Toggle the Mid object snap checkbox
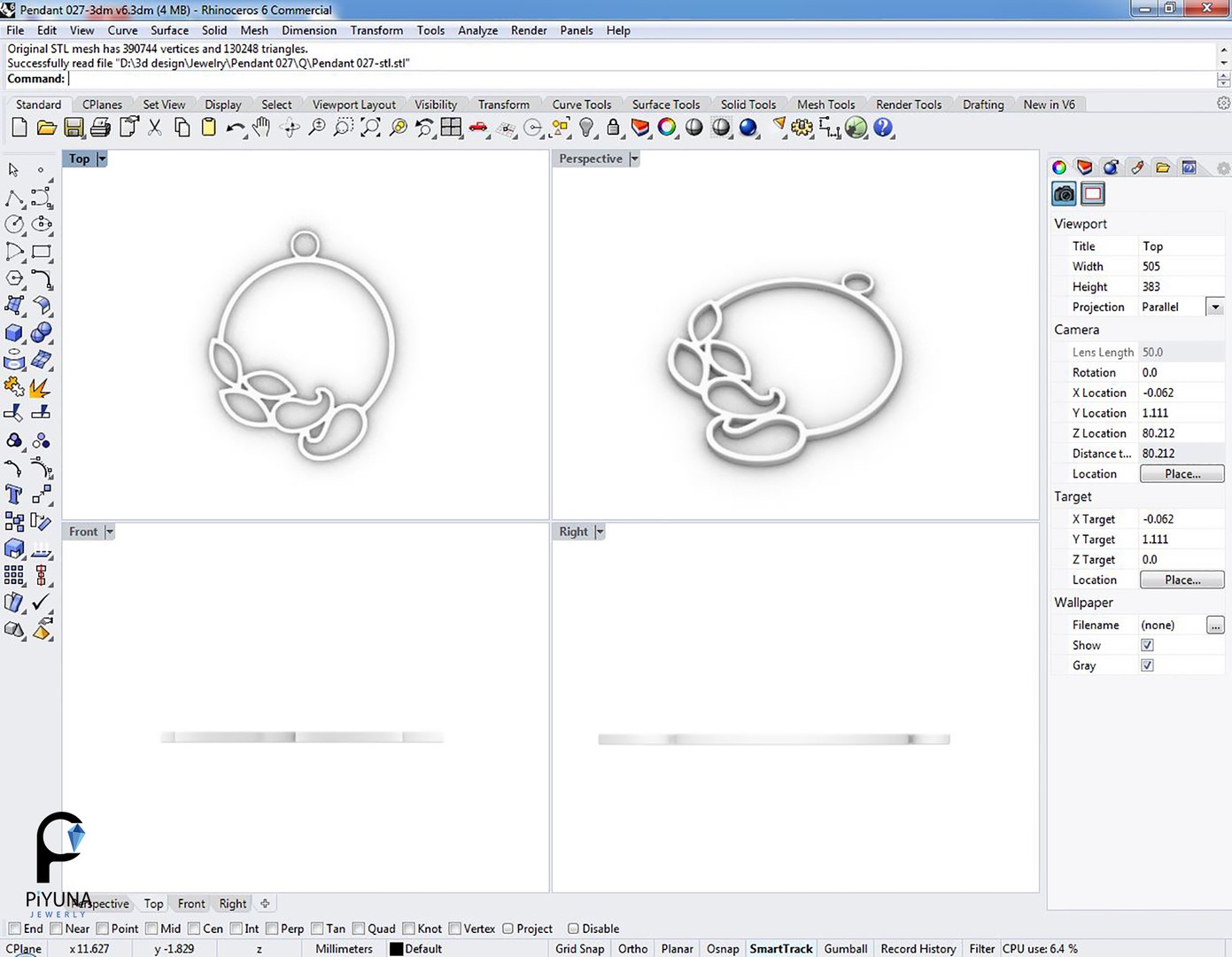Screen dimensions: 1232x957 coord(151,929)
